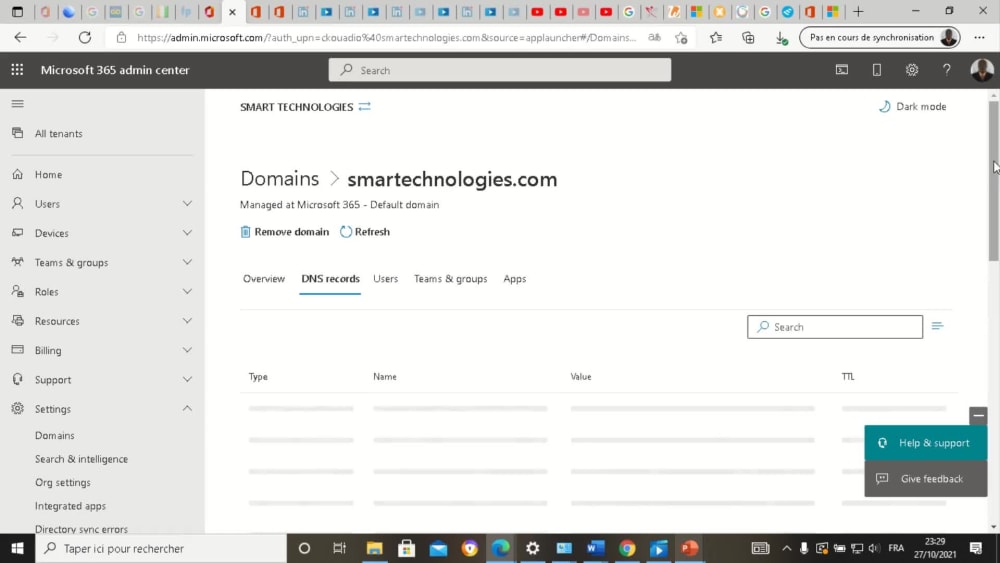Expand the Support menu chevron
The image size is (1000, 563).
click(187, 379)
